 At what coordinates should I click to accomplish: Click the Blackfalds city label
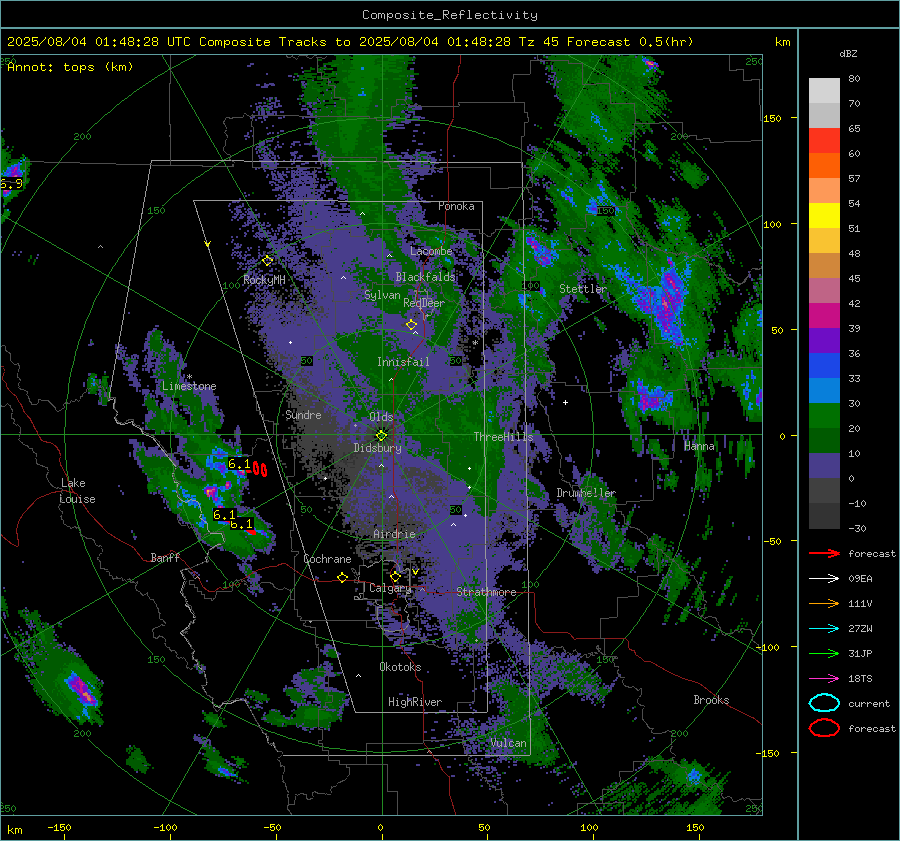[425, 277]
